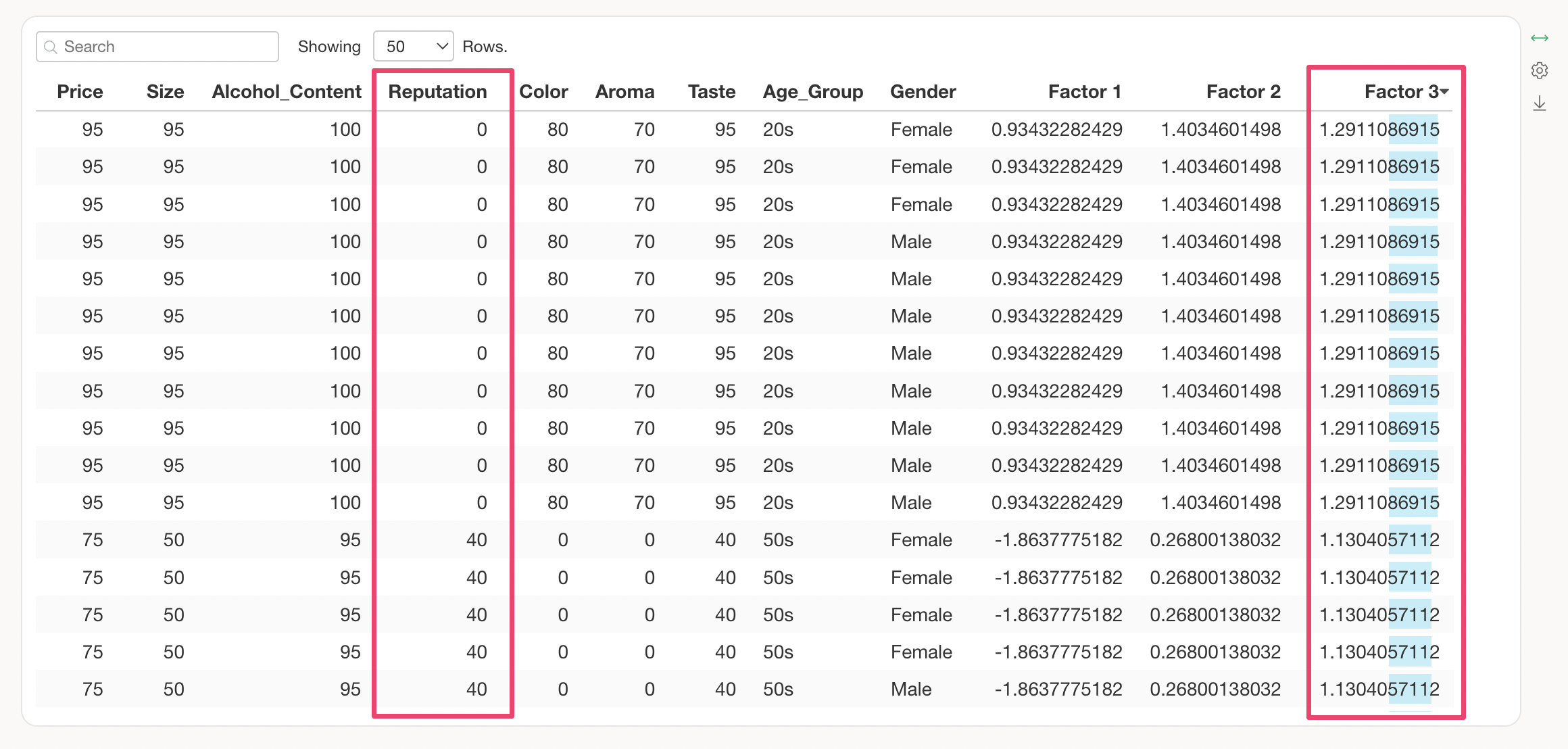Viewport: 1568px width, 749px height.
Task: Click the Age_Group column header
Action: (813, 91)
